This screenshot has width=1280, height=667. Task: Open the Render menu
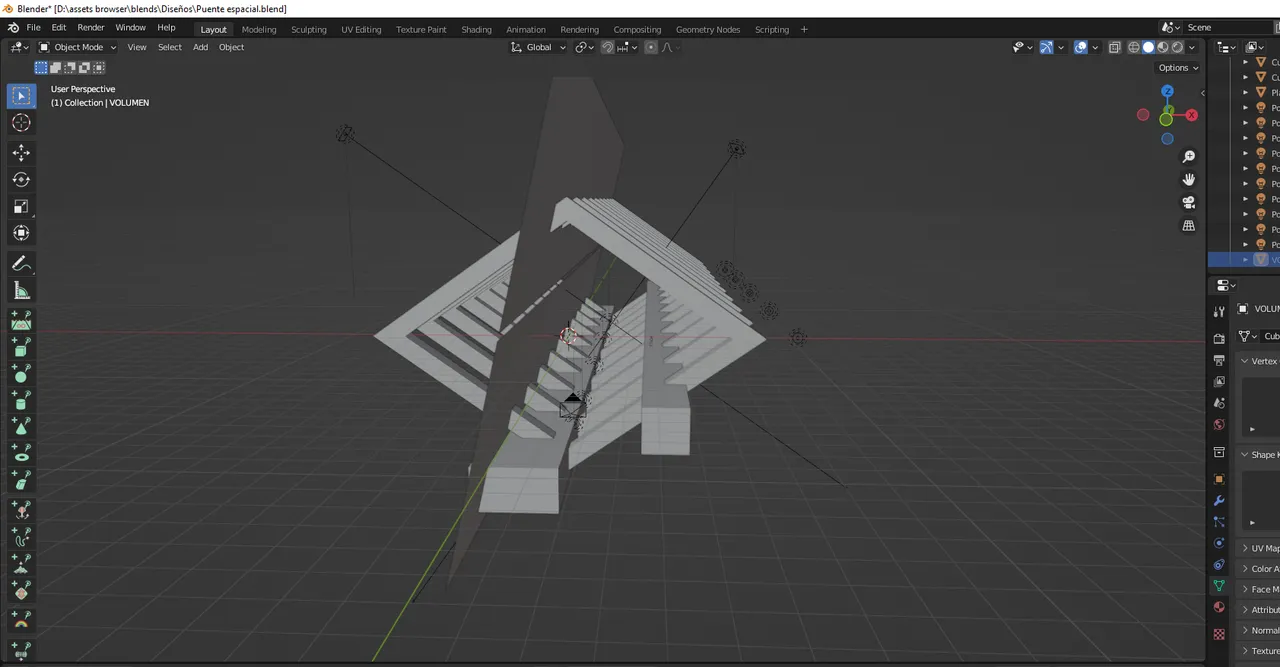click(x=91, y=28)
